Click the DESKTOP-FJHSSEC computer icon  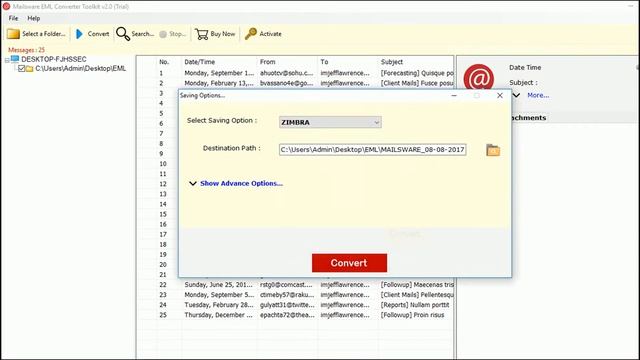15,59
